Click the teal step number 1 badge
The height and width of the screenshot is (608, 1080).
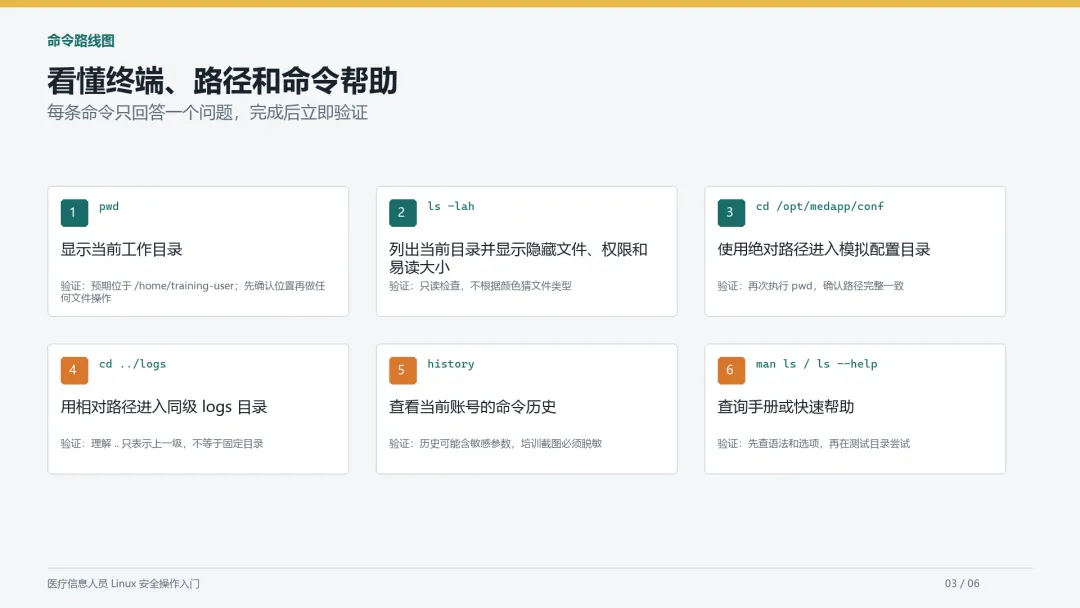point(74,213)
